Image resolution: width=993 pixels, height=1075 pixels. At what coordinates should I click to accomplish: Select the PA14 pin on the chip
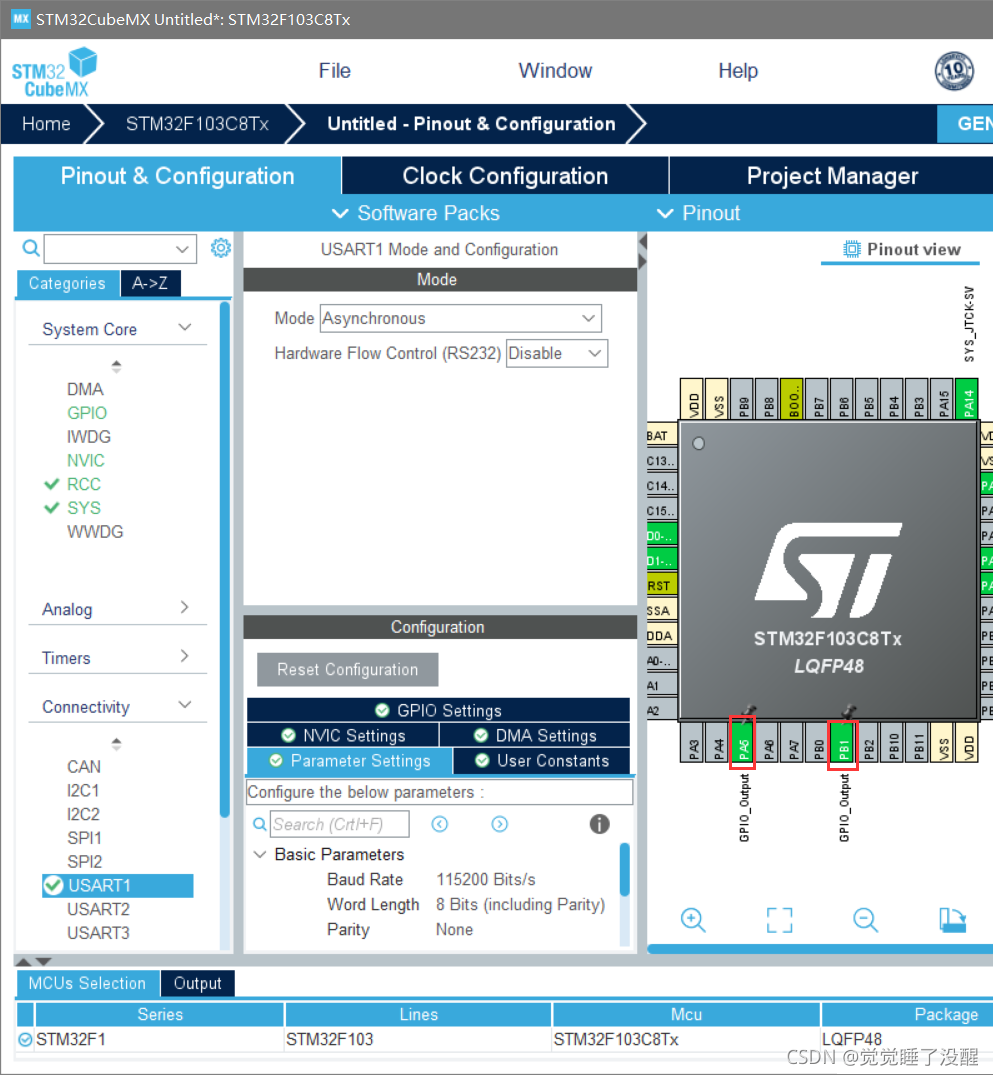pos(967,399)
